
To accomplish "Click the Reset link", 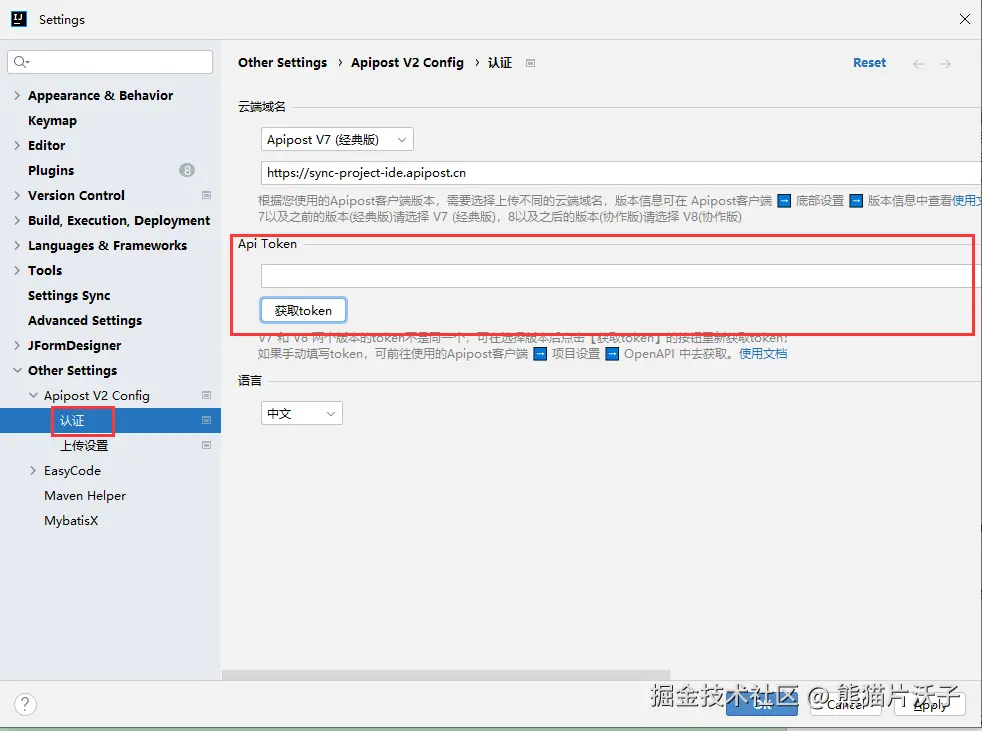I will pyautogui.click(x=869, y=63).
